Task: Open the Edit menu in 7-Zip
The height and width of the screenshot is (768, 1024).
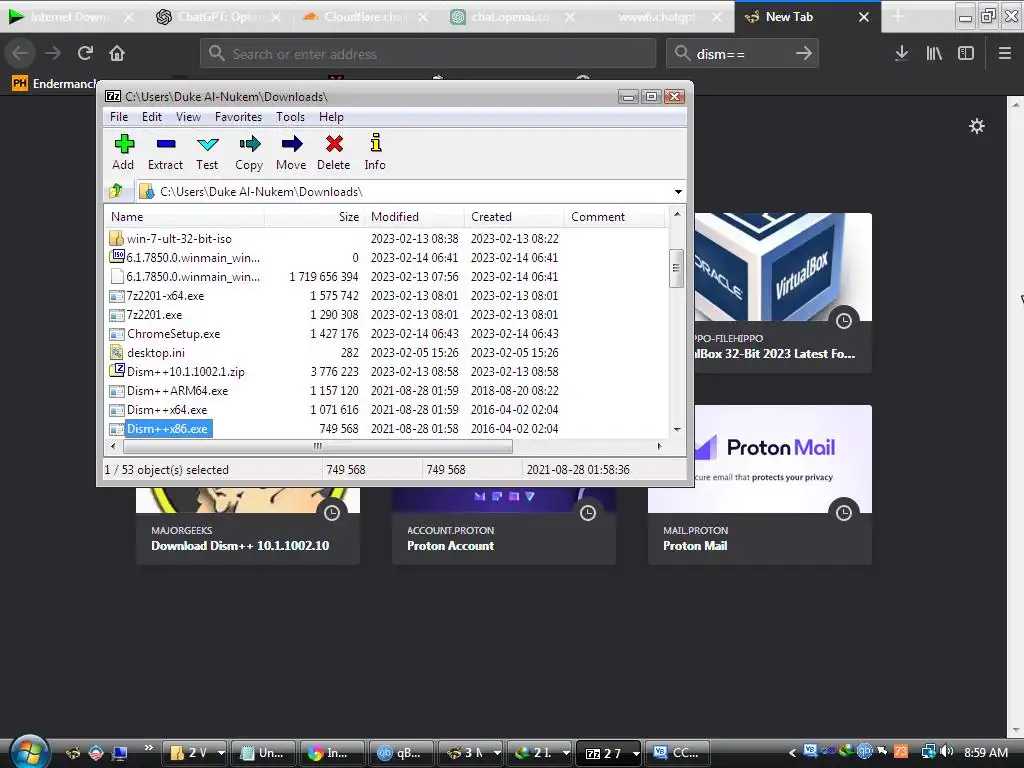Action: tap(152, 117)
